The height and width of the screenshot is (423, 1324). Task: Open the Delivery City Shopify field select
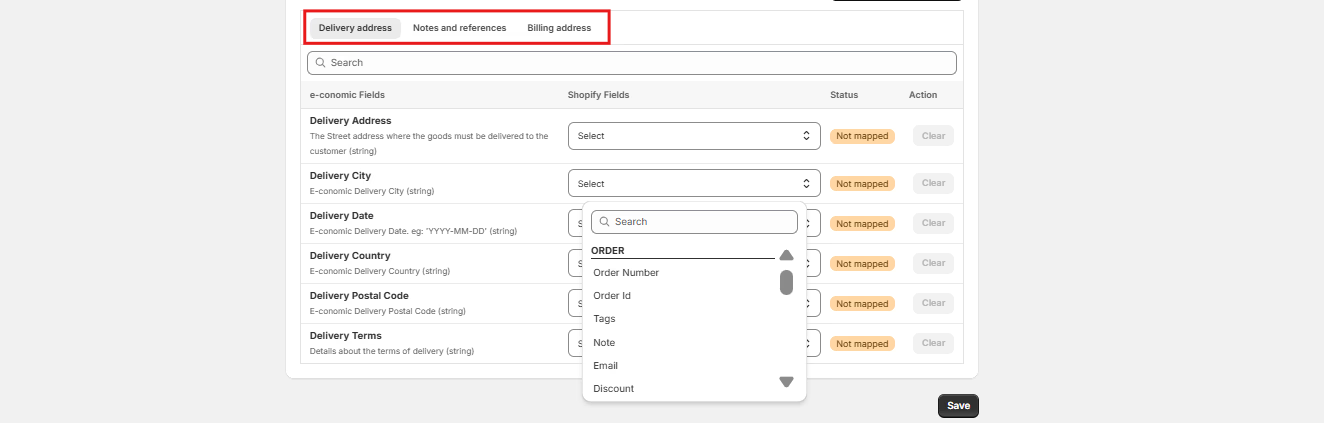(x=694, y=184)
